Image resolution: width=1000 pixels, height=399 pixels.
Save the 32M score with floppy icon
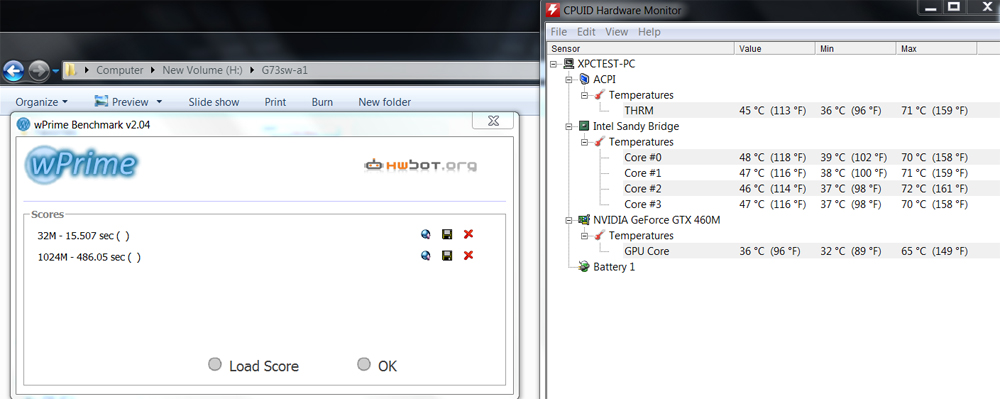click(x=447, y=235)
